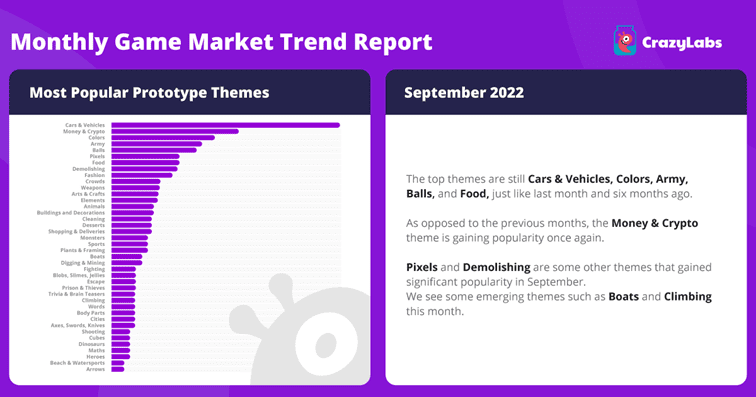Click the Money & Crypto bar

(x=175, y=131)
